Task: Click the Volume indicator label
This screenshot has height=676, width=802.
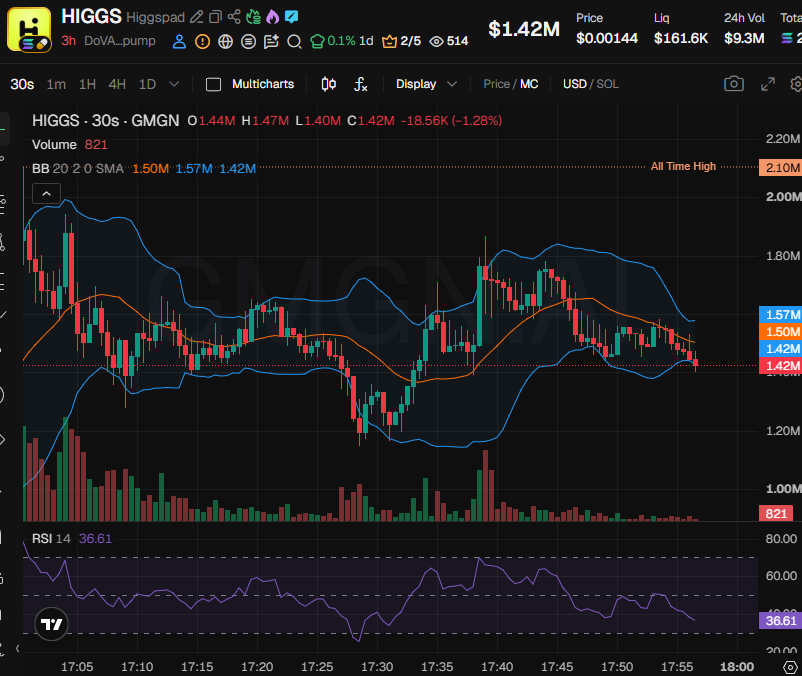Action: click(54, 145)
